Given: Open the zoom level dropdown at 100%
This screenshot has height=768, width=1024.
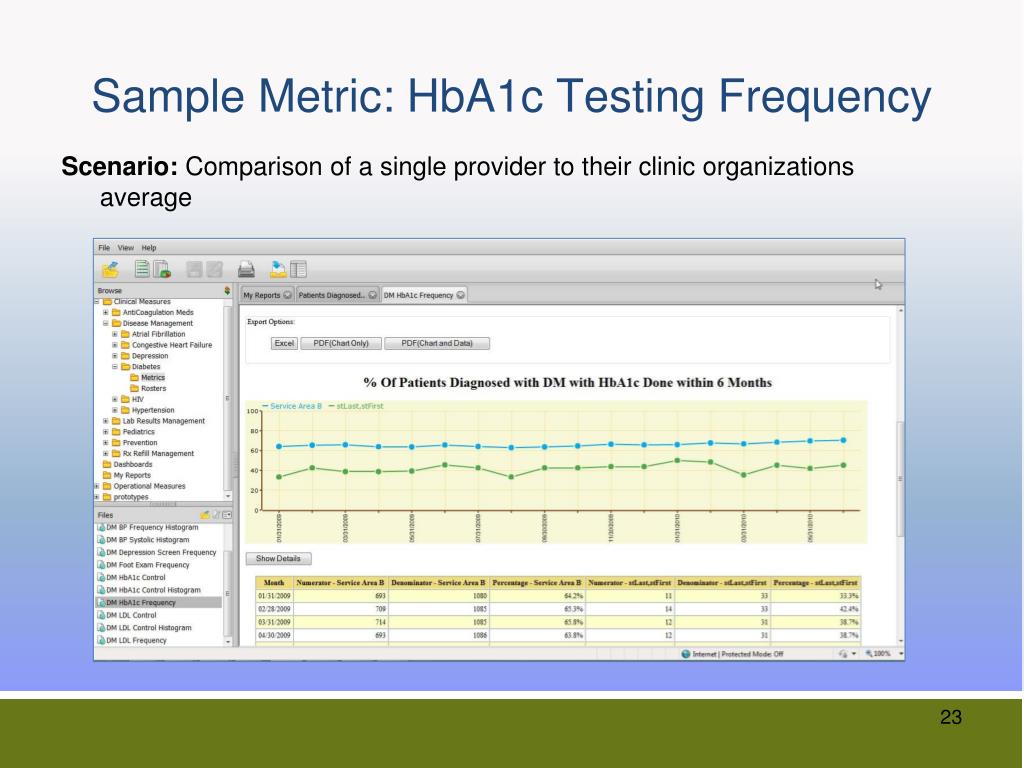Looking at the screenshot, I should click(901, 654).
